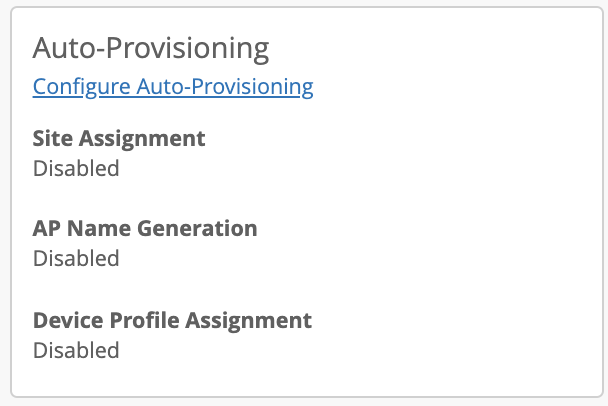Open the Configure Auto-Provisioning link
Screen dimensions: 608x406
pos(173,87)
